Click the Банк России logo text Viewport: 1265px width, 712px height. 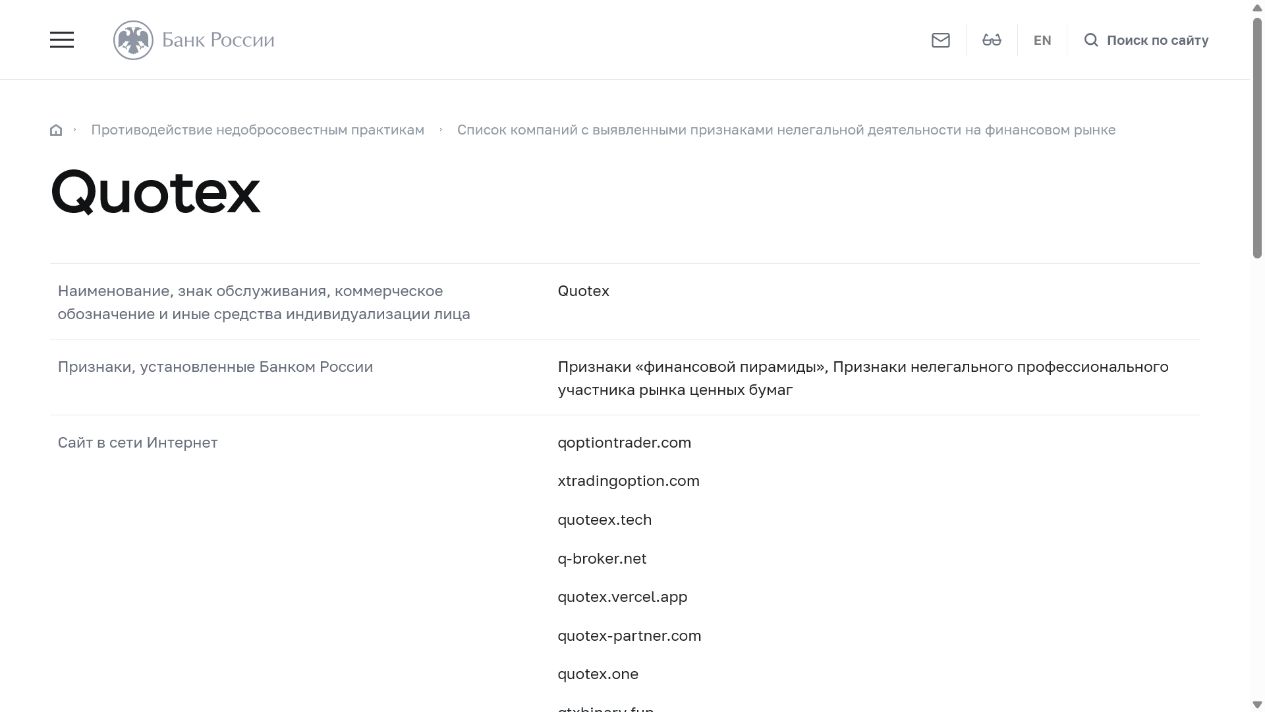pyautogui.click(x=218, y=40)
